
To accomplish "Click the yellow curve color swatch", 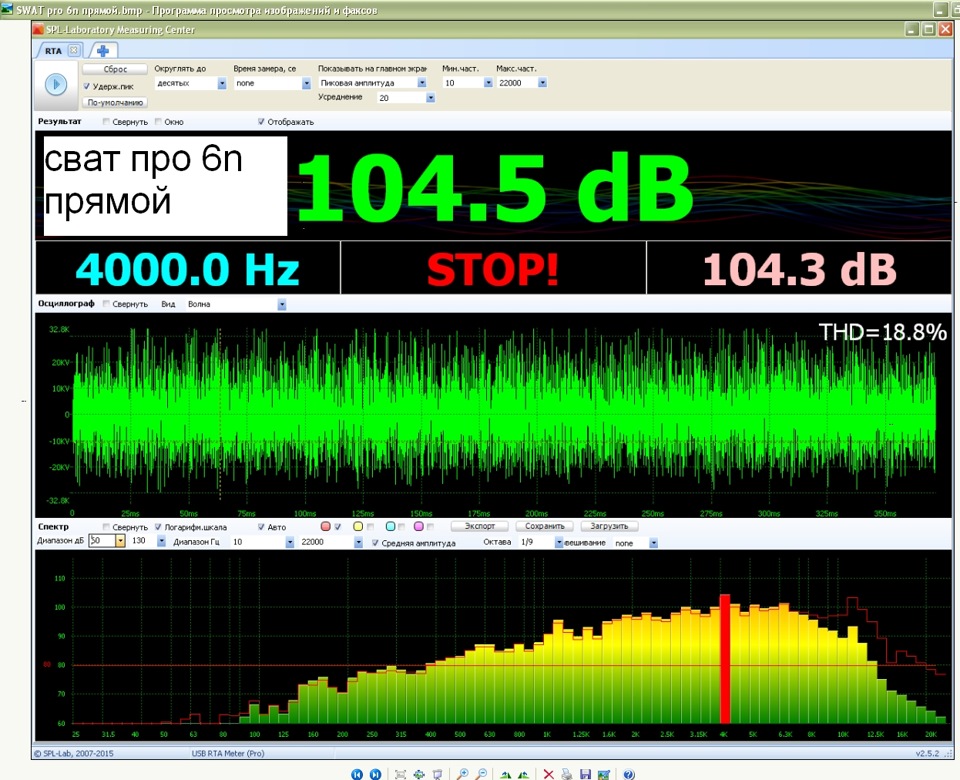I will pos(358,527).
